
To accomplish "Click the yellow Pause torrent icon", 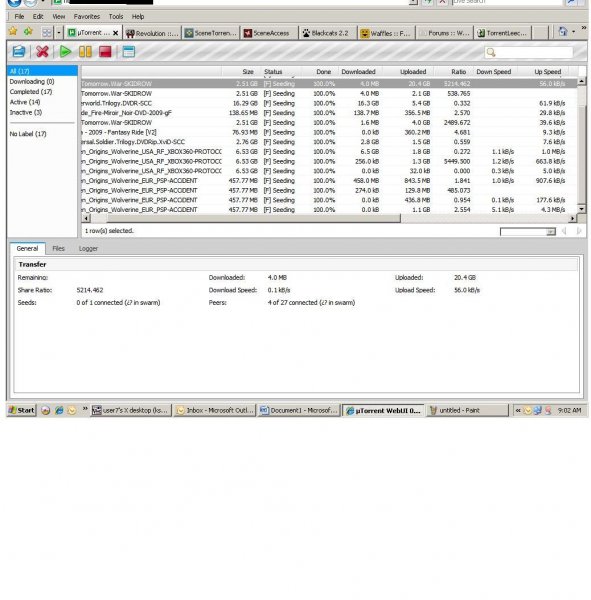I will [85, 52].
